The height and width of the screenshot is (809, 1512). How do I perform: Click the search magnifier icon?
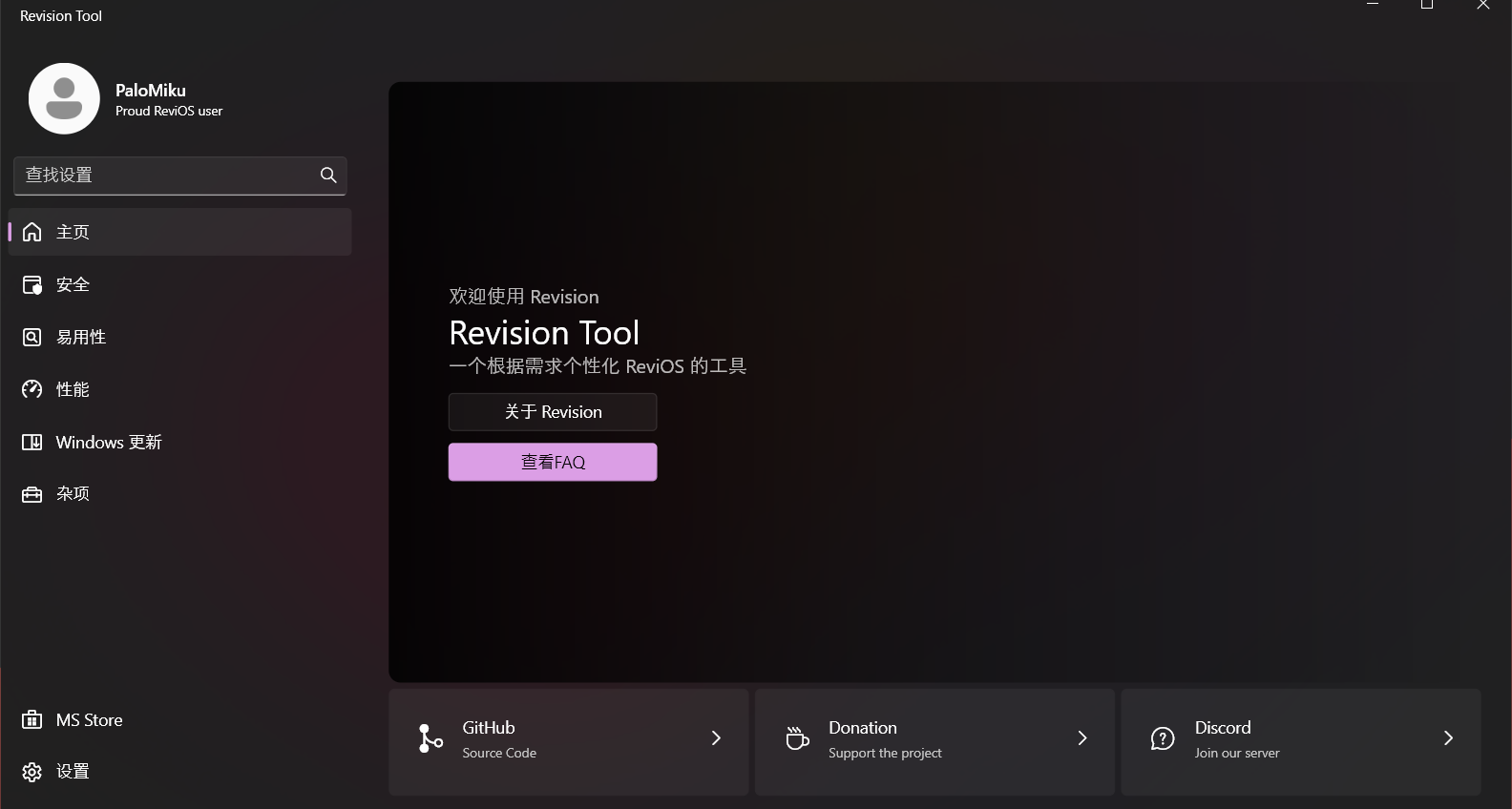click(x=328, y=175)
